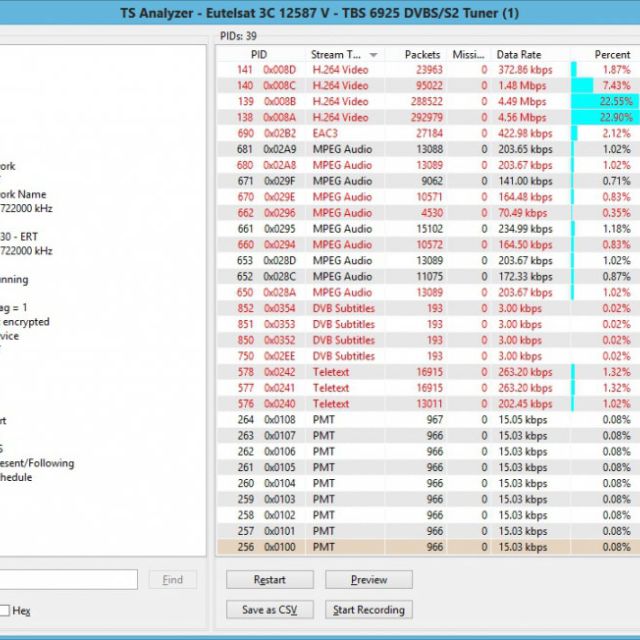Viewport: 640px width, 640px height.
Task: Click the search text field beside Find
Action: (x=68, y=580)
